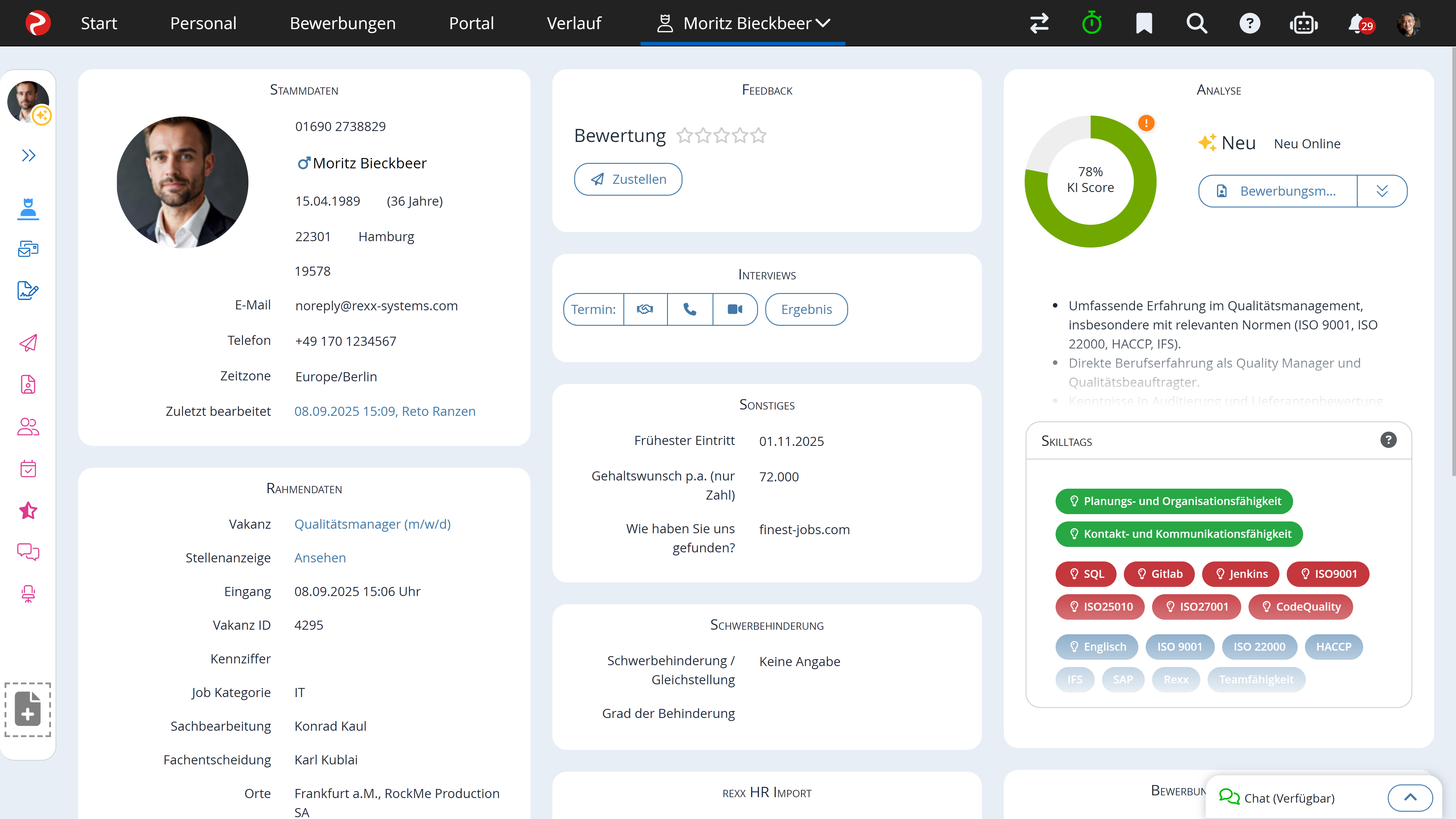Select the star favorites icon in the sidebar

[28, 511]
